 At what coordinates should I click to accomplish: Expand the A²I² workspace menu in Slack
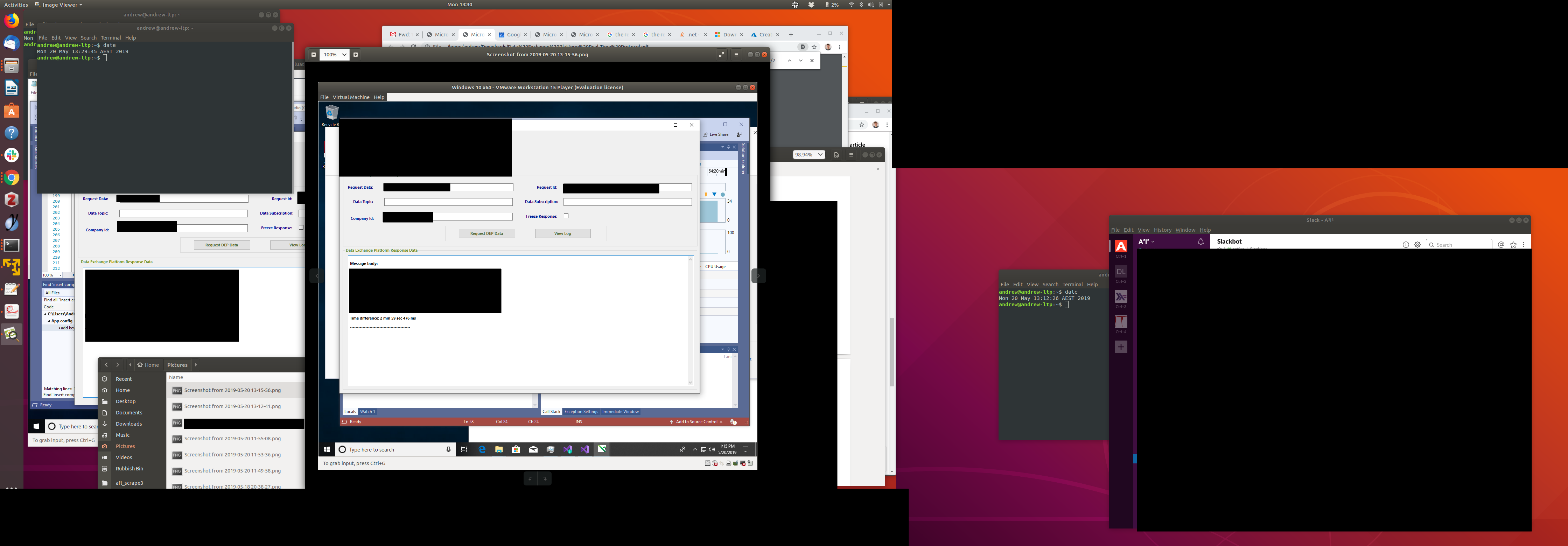pos(1146,241)
